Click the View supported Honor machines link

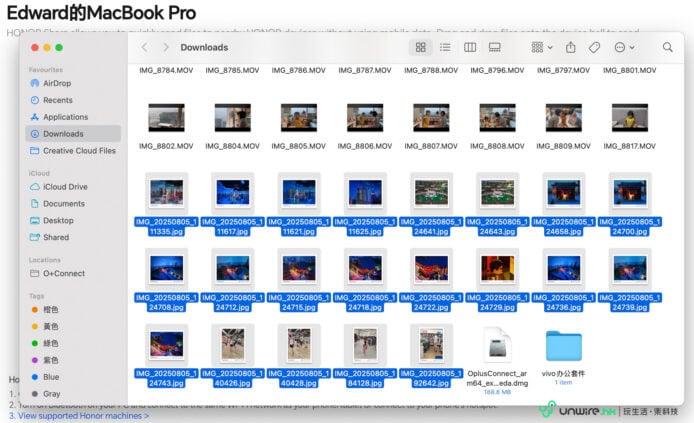click(x=79, y=415)
